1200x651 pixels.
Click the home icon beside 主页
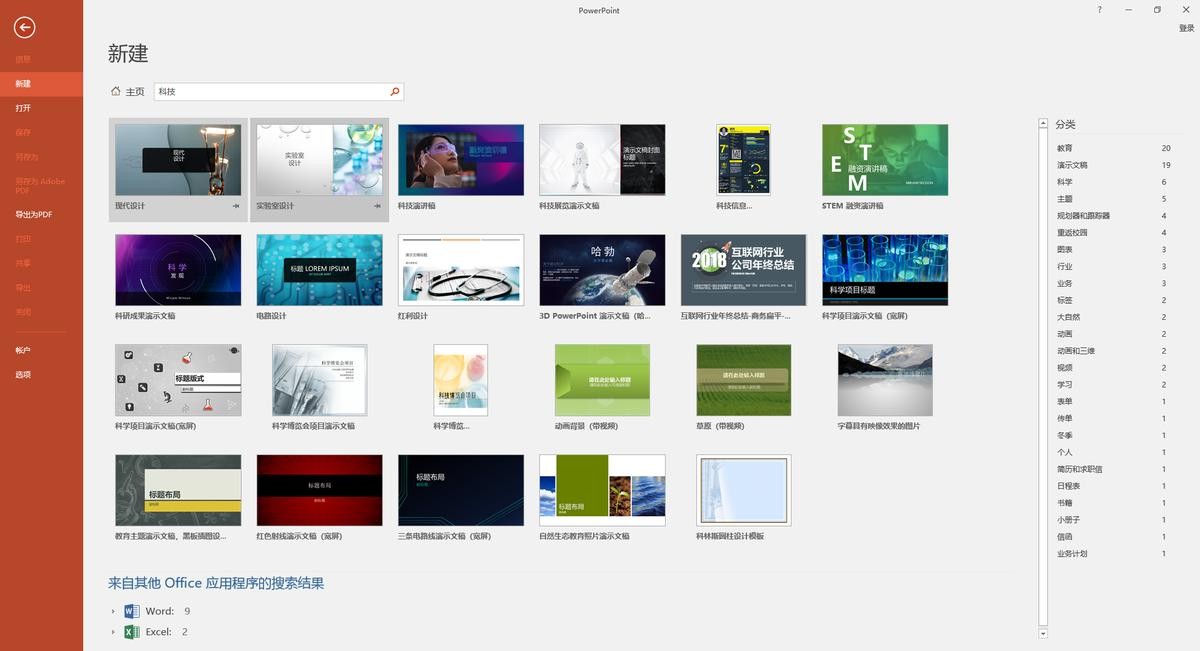tap(116, 92)
